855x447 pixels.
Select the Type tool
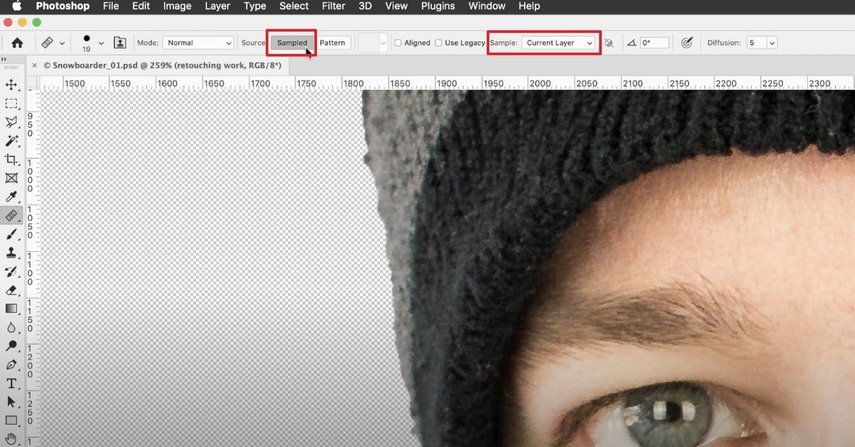(12, 383)
